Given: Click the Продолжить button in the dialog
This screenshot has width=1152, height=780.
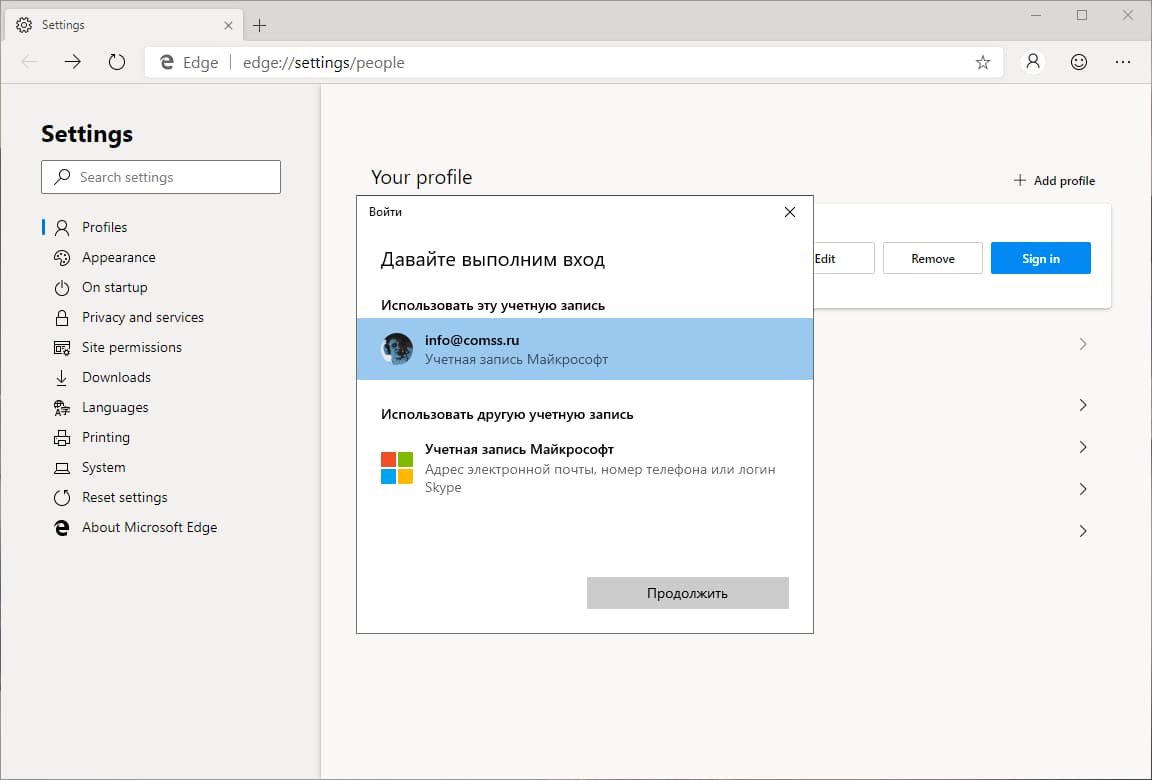Looking at the screenshot, I should point(687,592).
